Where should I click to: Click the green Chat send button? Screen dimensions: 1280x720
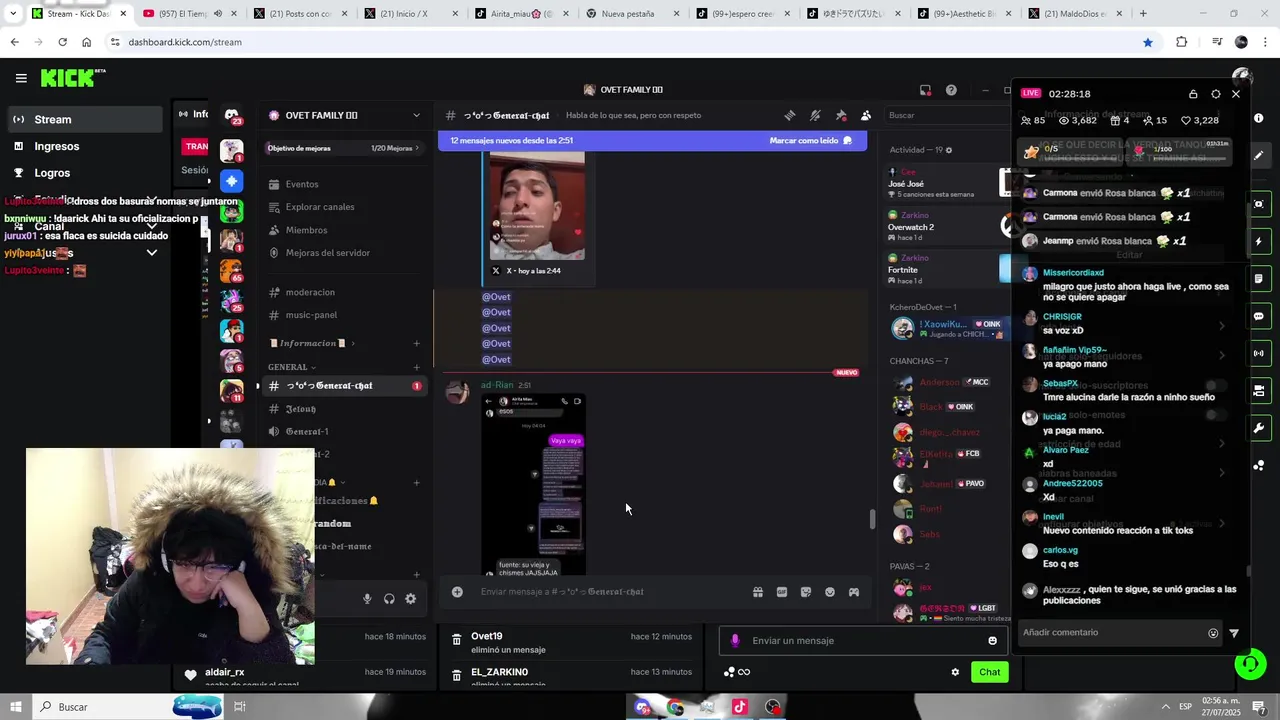click(989, 672)
